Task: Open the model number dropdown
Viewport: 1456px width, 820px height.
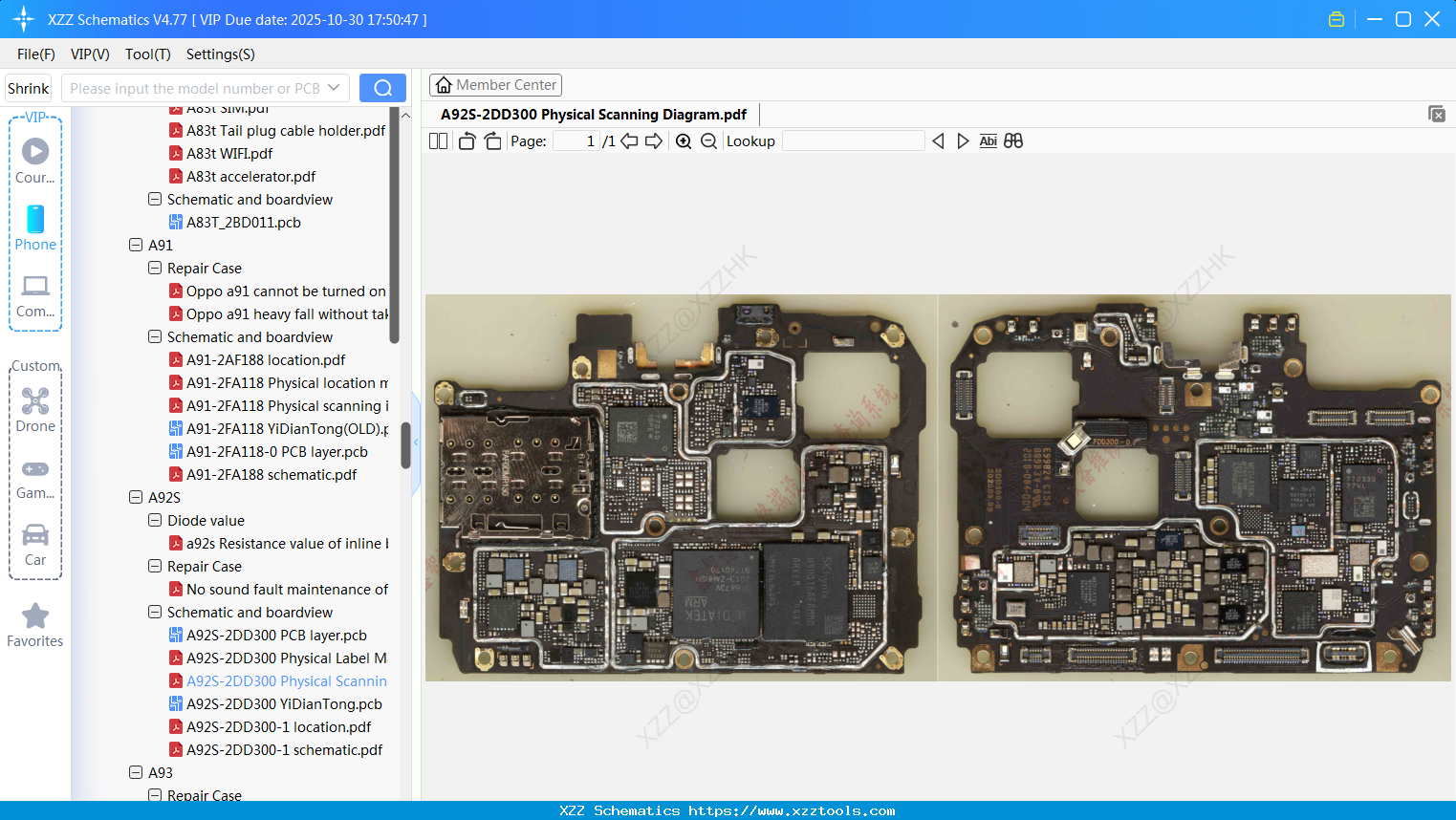Action: click(x=335, y=87)
